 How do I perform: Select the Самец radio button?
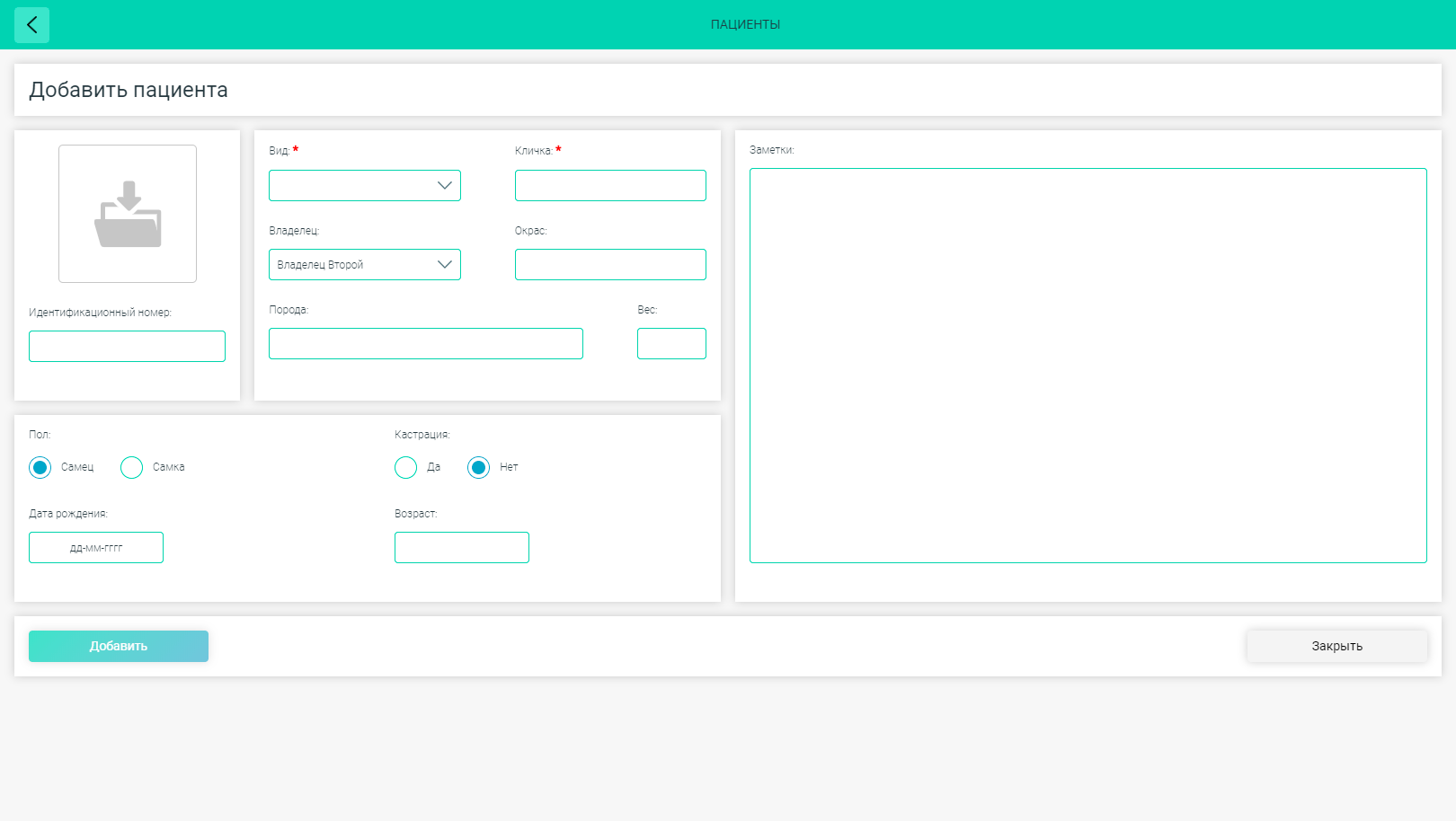click(x=40, y=467)
